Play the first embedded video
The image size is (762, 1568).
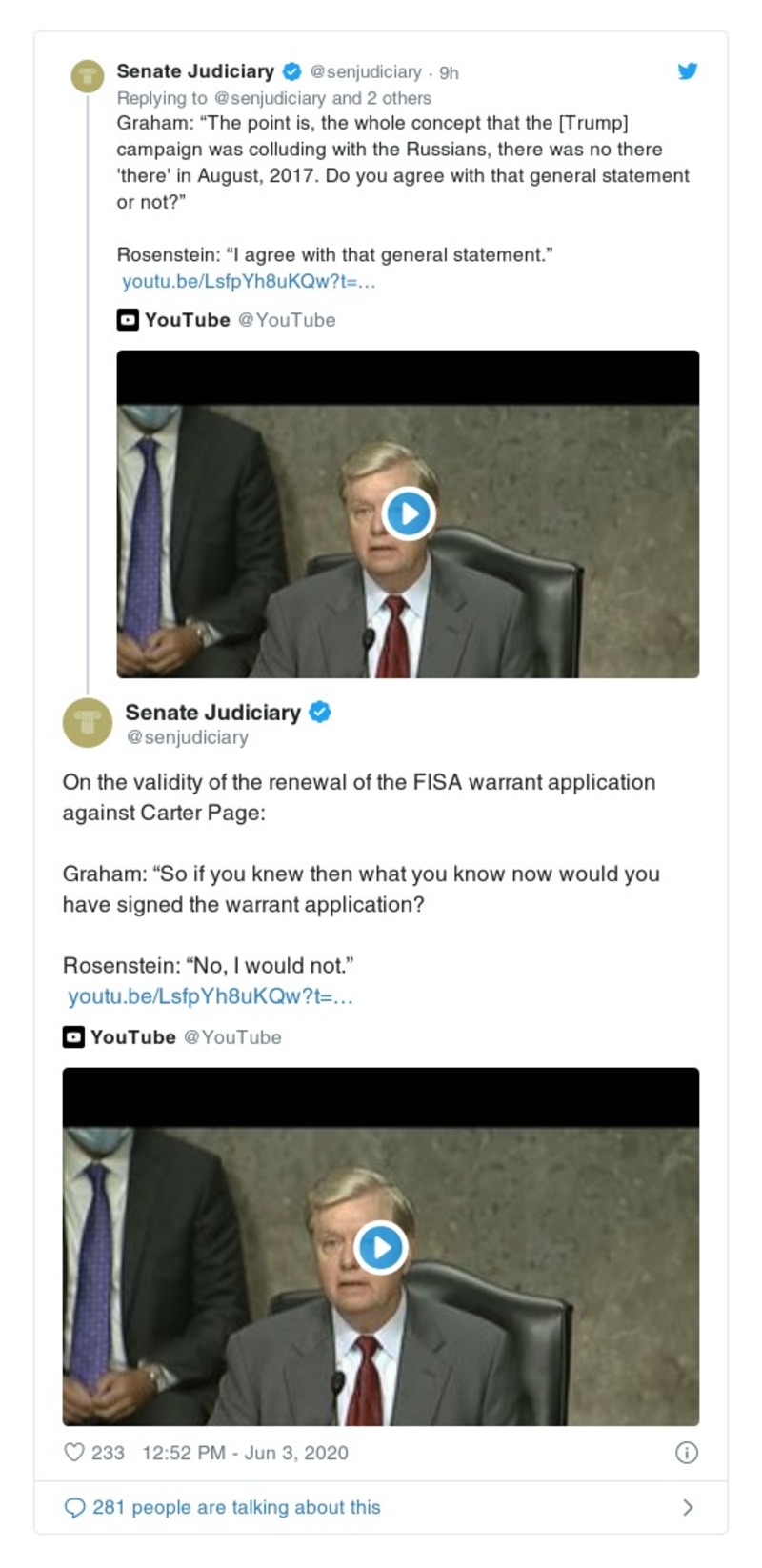pos(408,513)
